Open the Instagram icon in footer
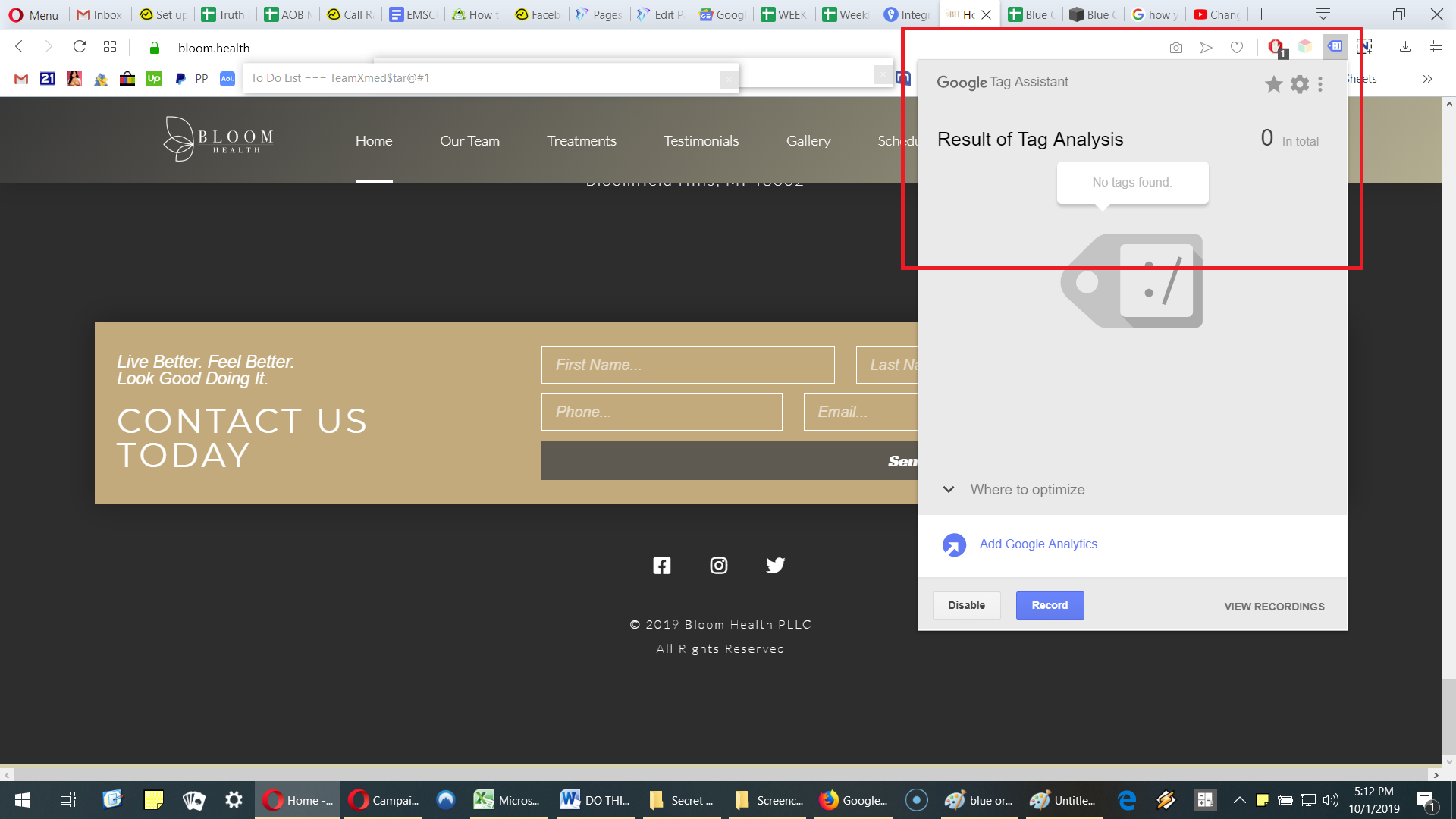This screenshot has width=1456, height=819. 719,565
